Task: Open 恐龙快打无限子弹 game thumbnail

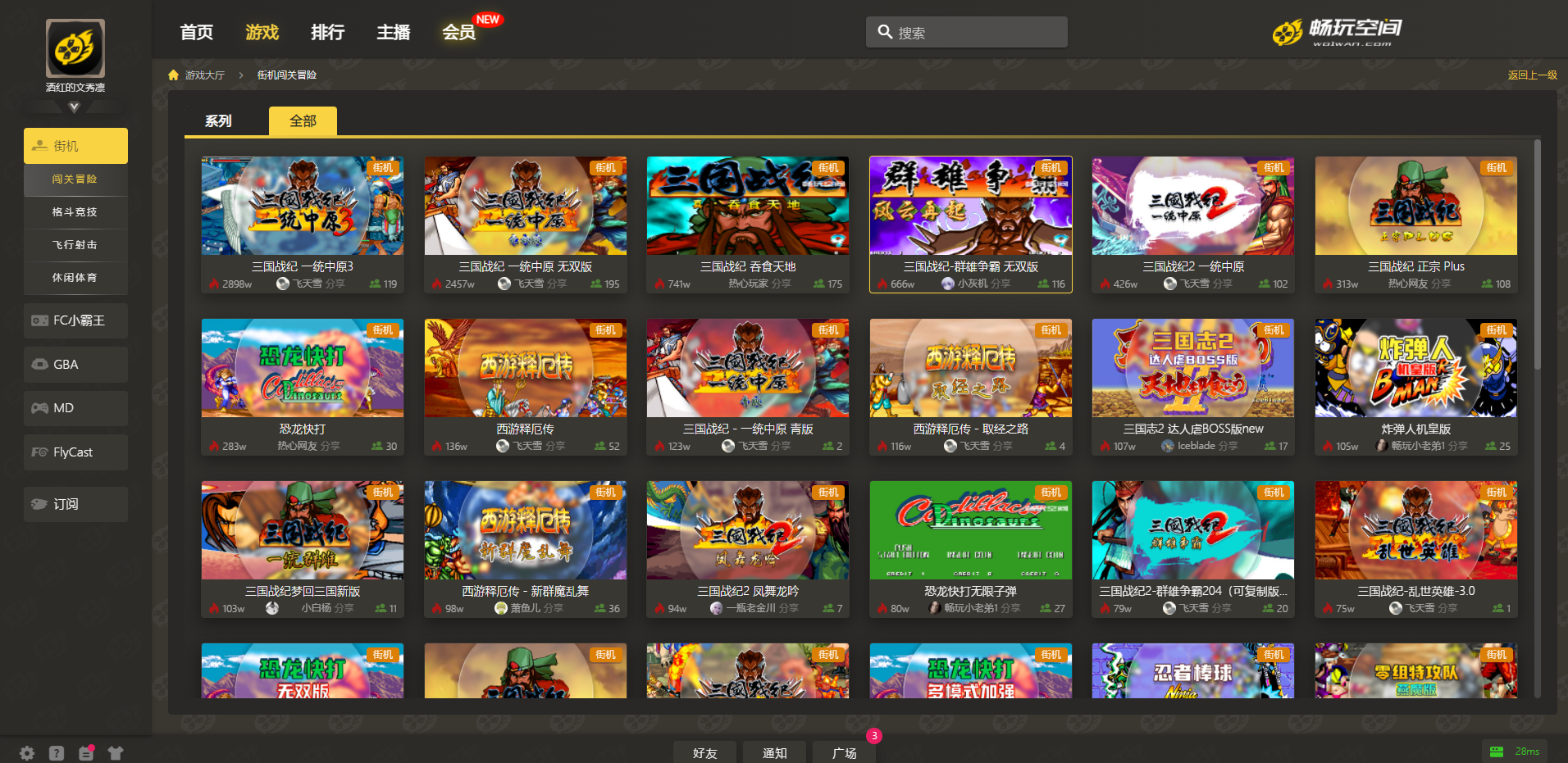Action: click(971, 530)
